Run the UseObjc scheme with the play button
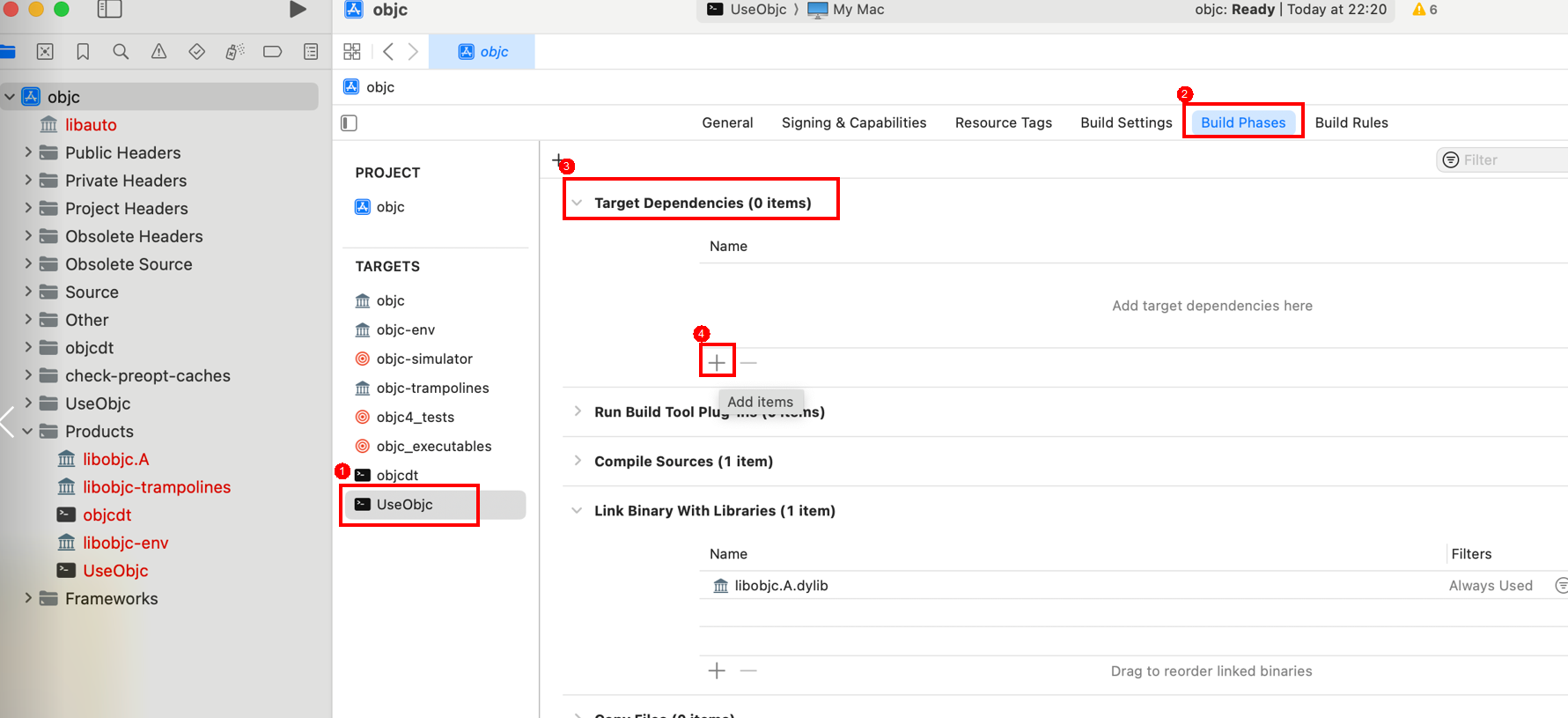The width and height of the screenshot is (1568, 718). pos(298,10)
